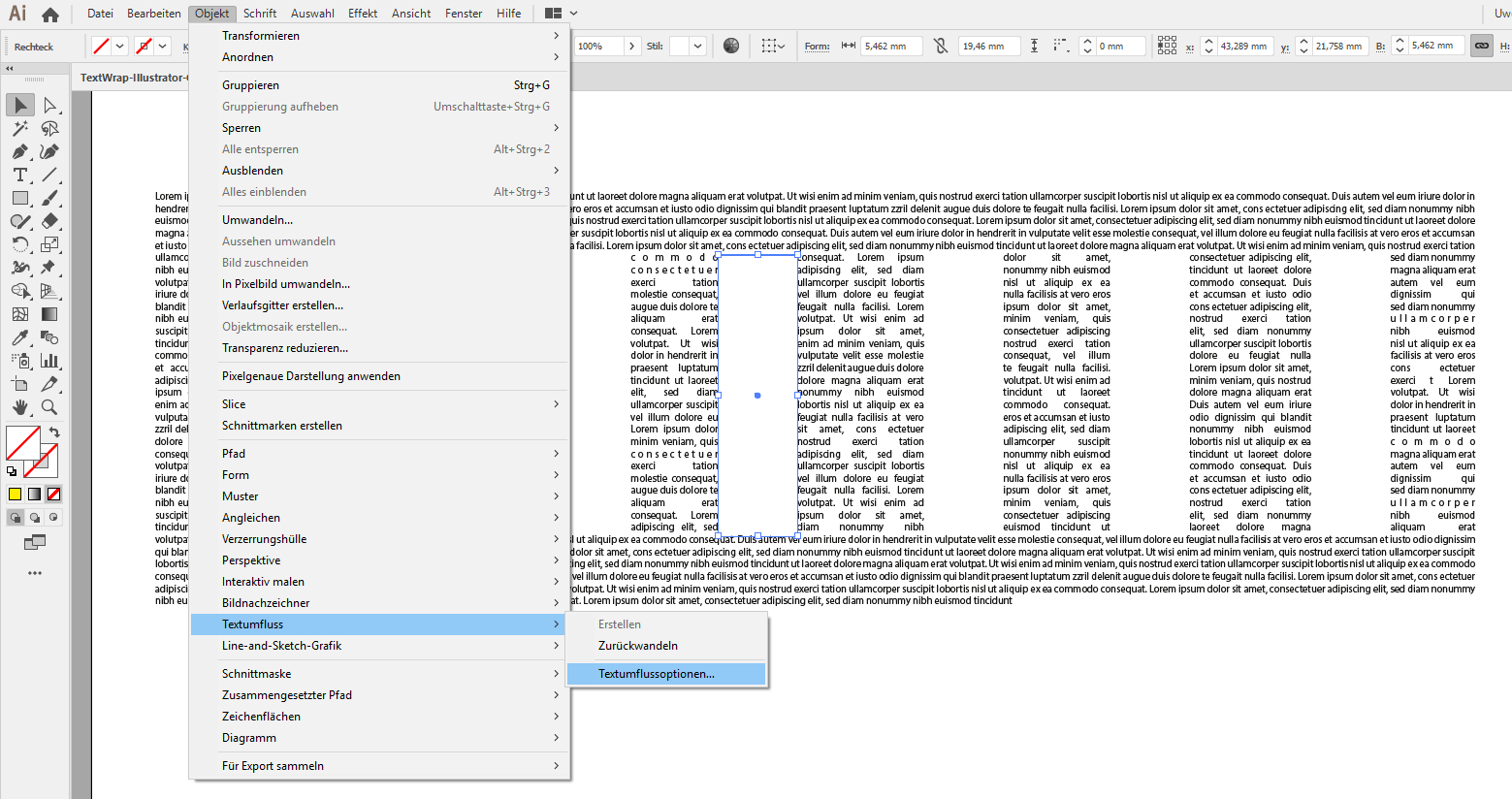This screenshot has width=1512, height=799.
Task: Select the Rectangle tool
Action: (x=20, y=198)
